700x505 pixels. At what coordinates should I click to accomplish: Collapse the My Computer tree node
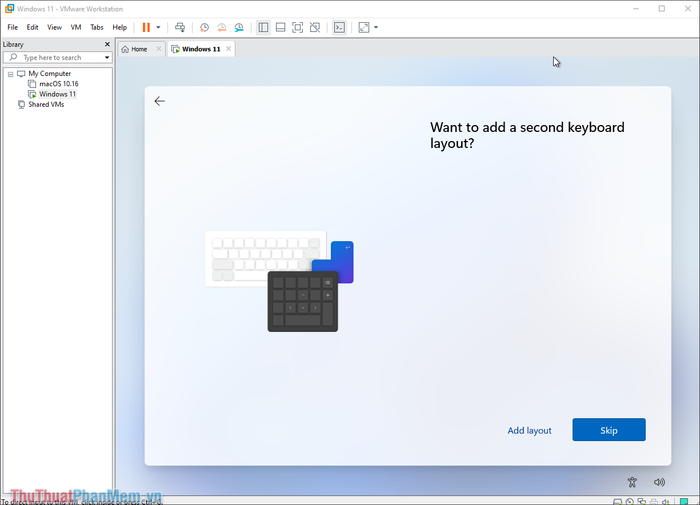[x=10, y=74]
